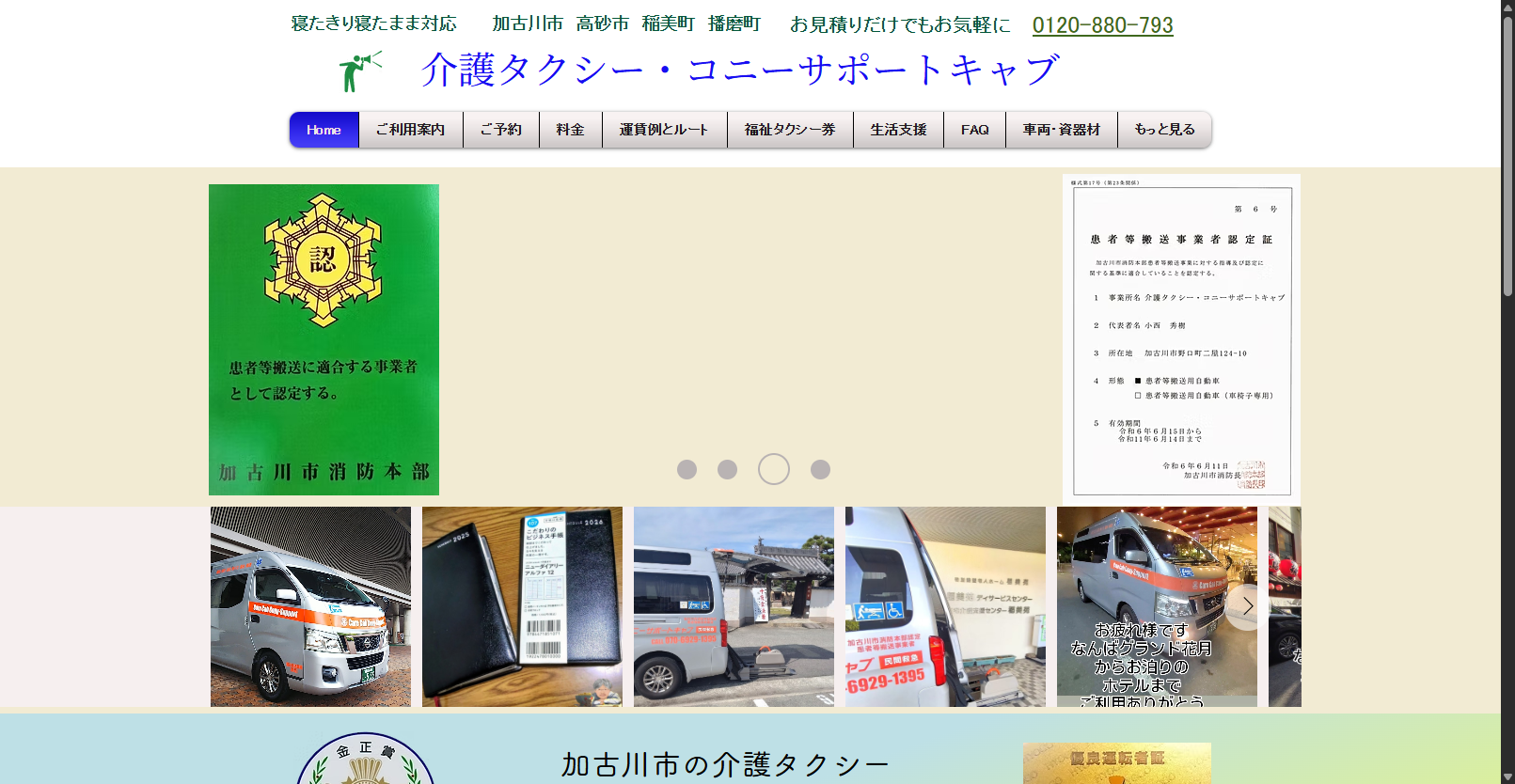Click the 優良運転者証 gold certificate image
The height and width of the screenshot is (784, 1515).
click(x=1117, y=763)
